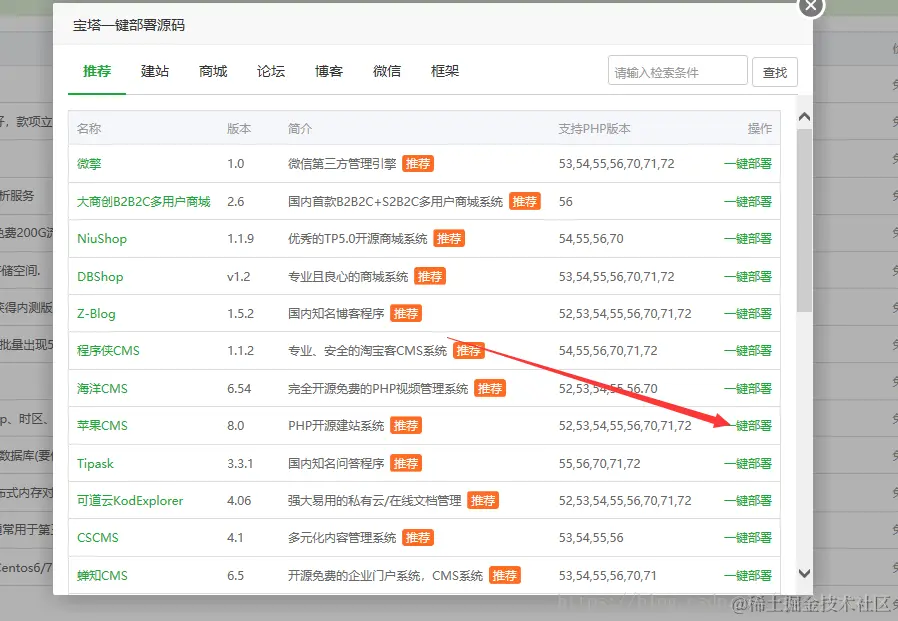Open the 微擎 name link
The image size is (898, 621).
89,164
